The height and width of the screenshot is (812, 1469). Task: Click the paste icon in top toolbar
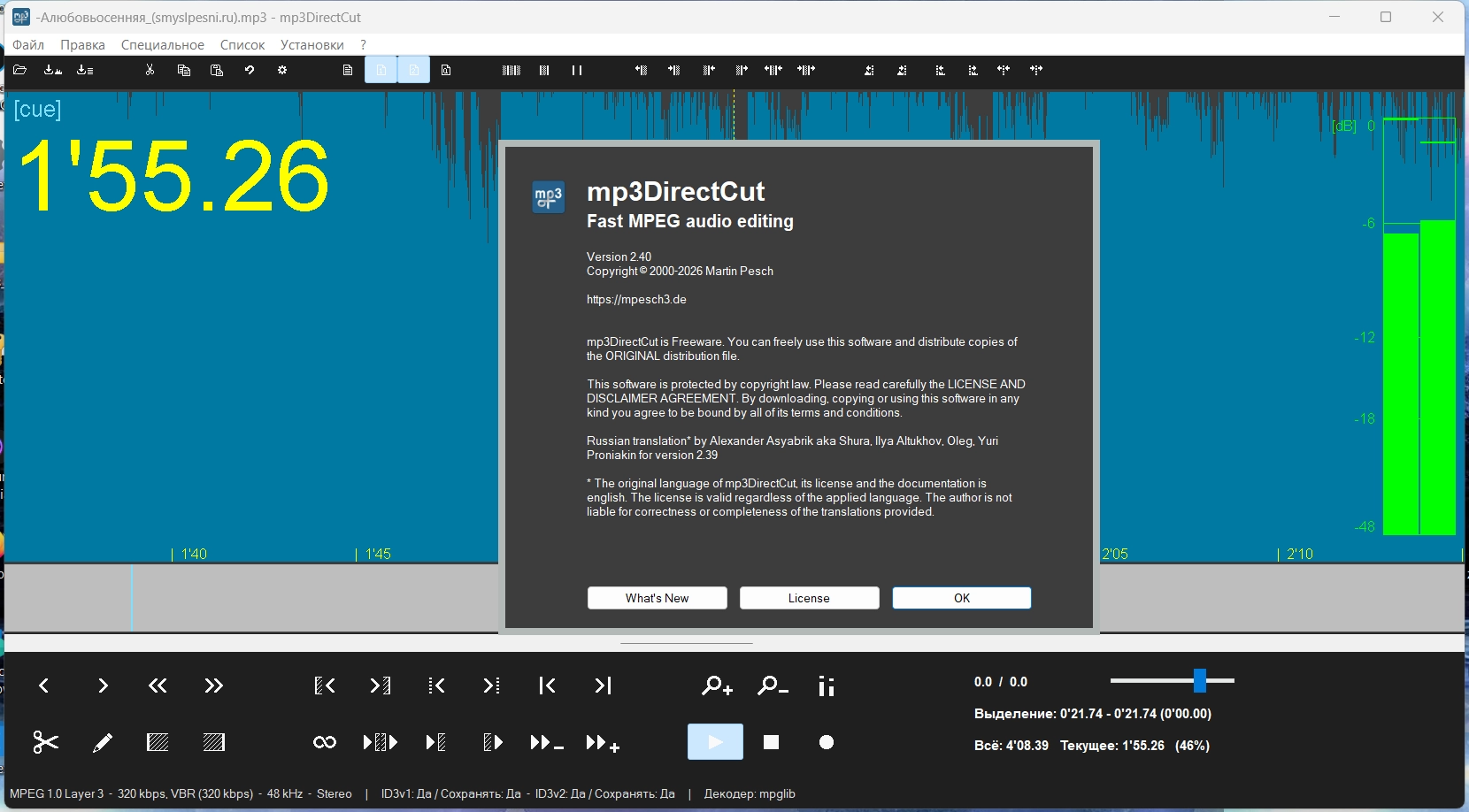pos(217,70)
